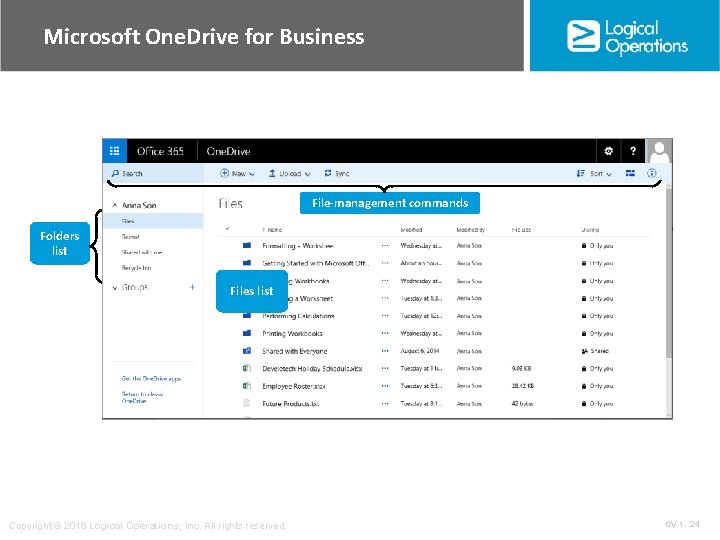Click in the Search box
Image resolution: width=720 pixels, height=540 pixels.
pyautogui.click(x=155, y=173)
